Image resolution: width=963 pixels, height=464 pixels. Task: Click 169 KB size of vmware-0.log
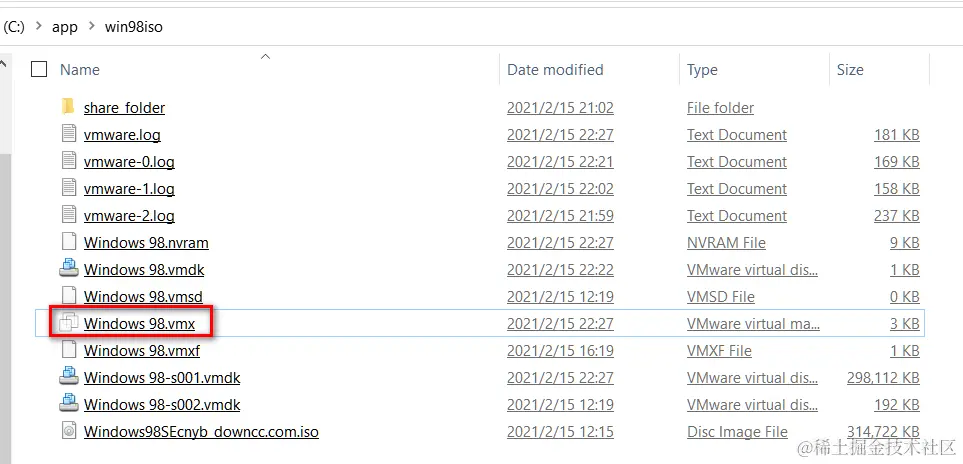[x=897, y=161]
